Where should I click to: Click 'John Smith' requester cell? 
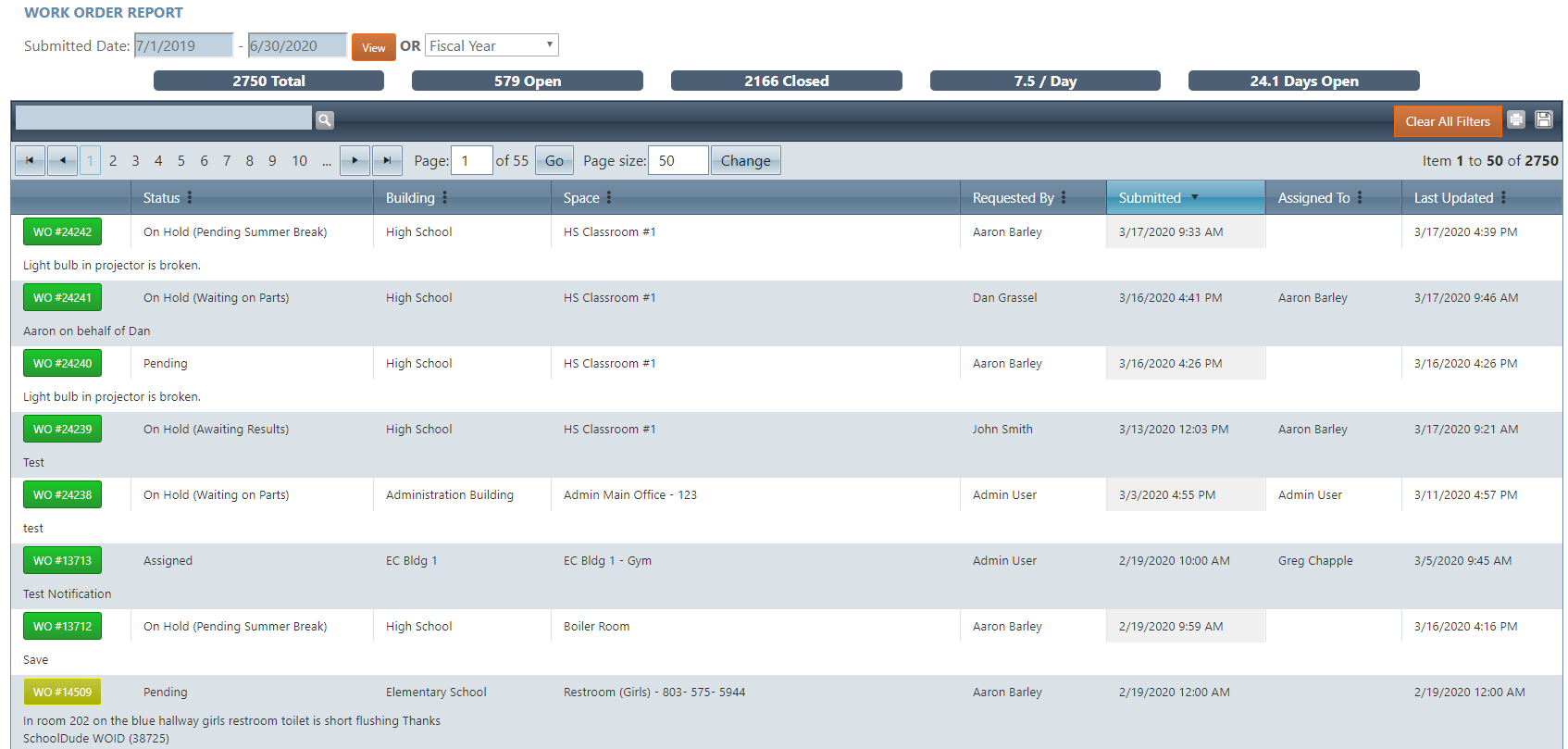pyautogui.click(x=1002, y=429)
